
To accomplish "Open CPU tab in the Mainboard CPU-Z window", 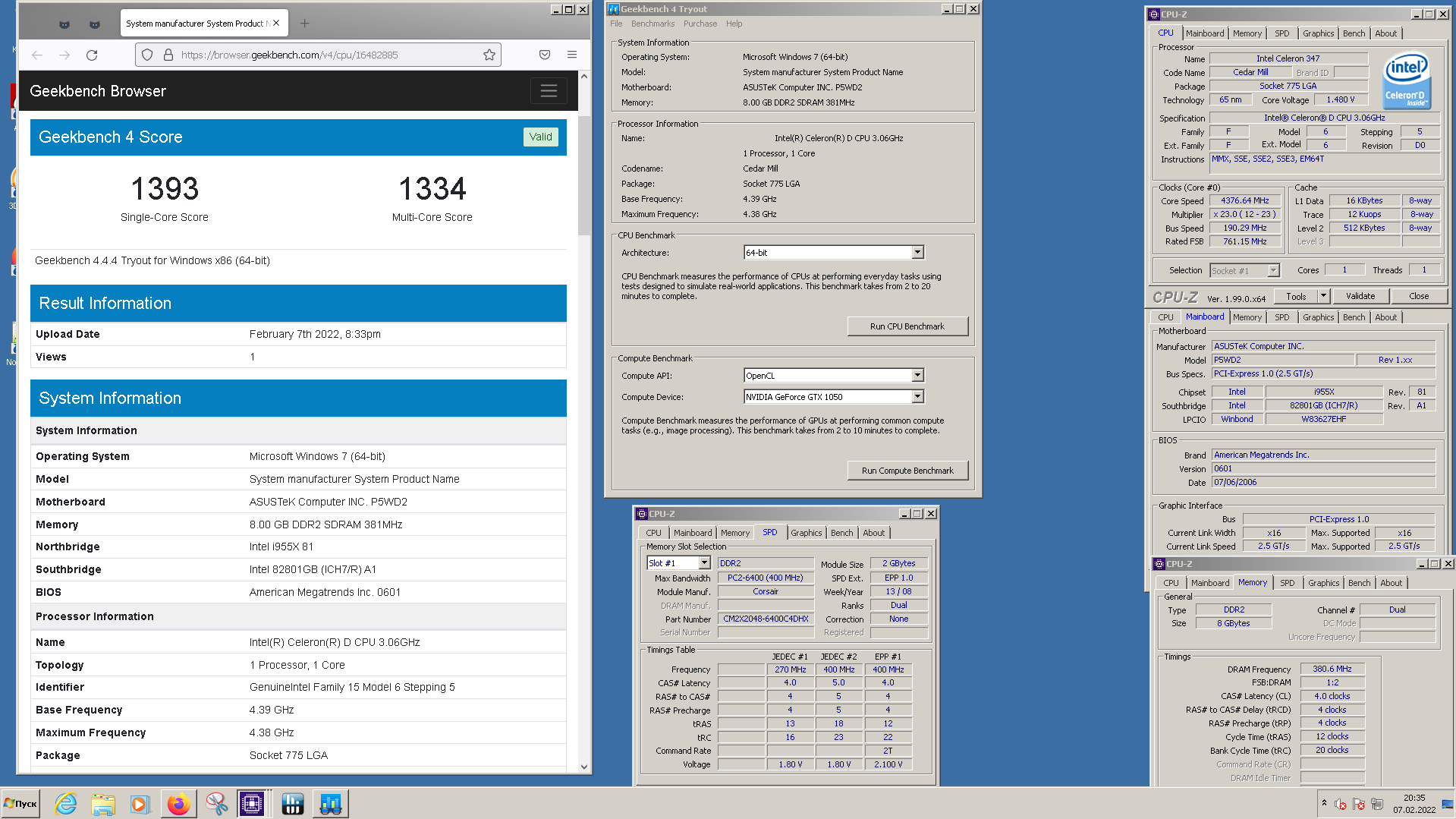I will click(1165, 317).
